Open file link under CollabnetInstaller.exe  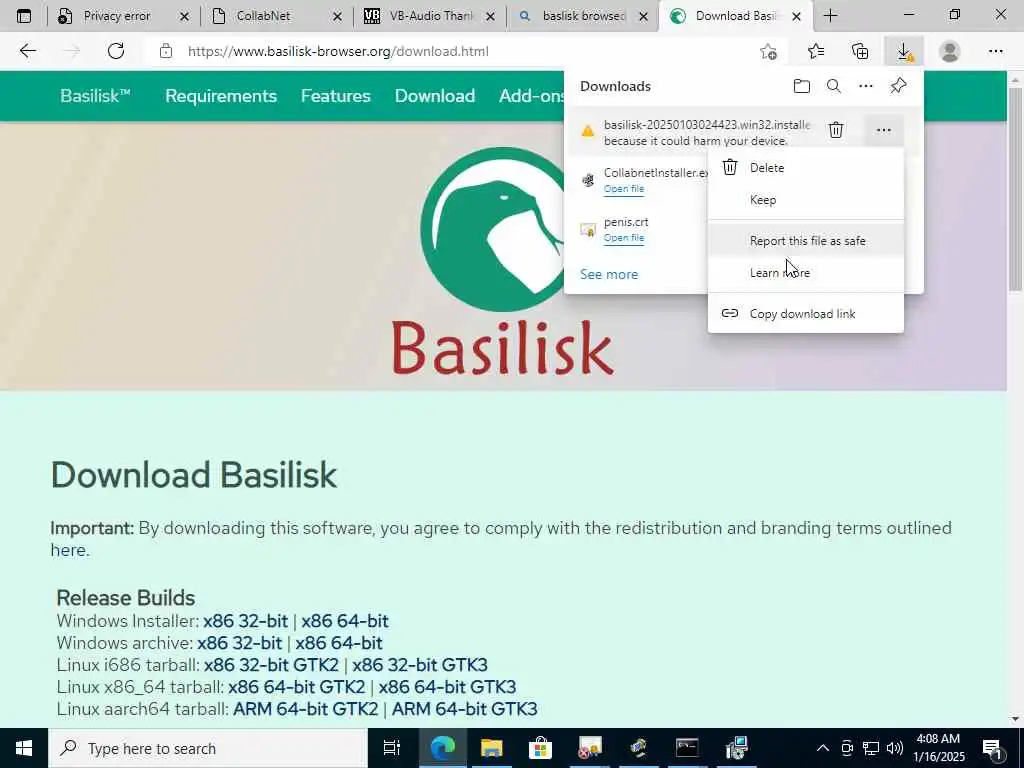pyautogui.click(x=624, y=189)
